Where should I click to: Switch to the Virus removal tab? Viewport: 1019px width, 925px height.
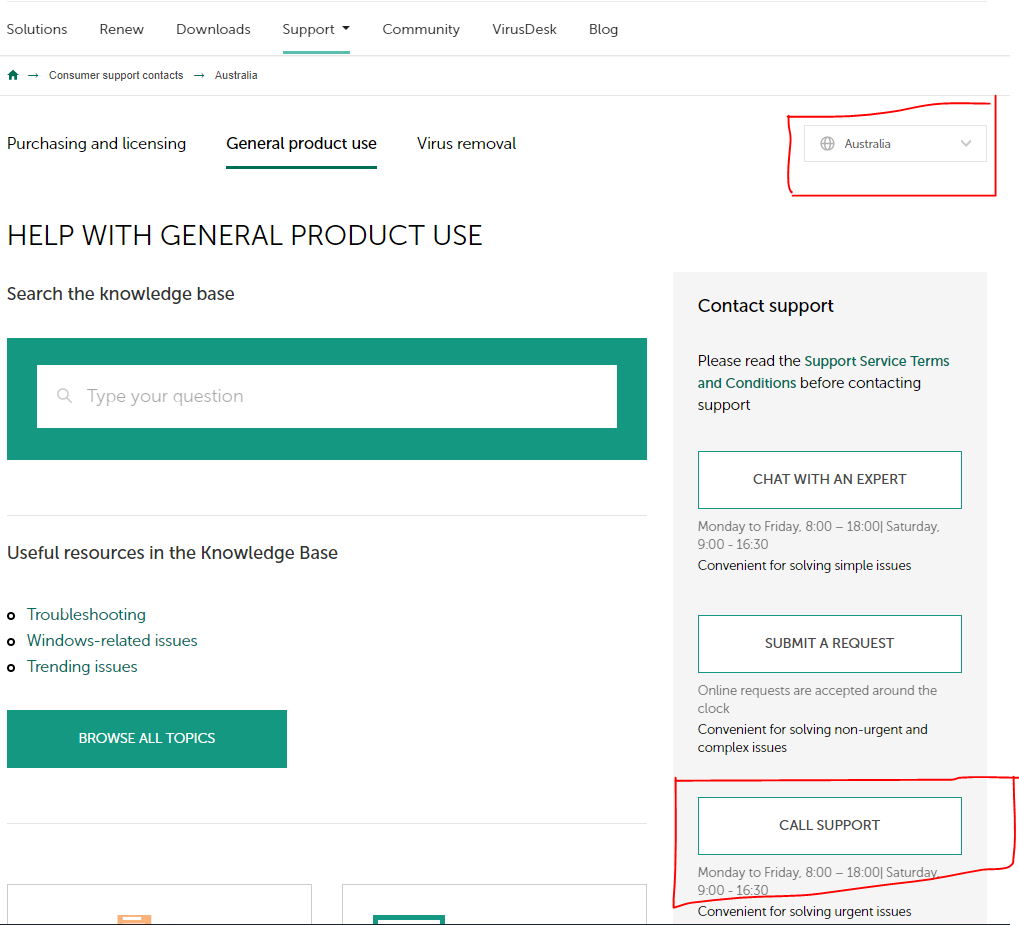(467, 144)
